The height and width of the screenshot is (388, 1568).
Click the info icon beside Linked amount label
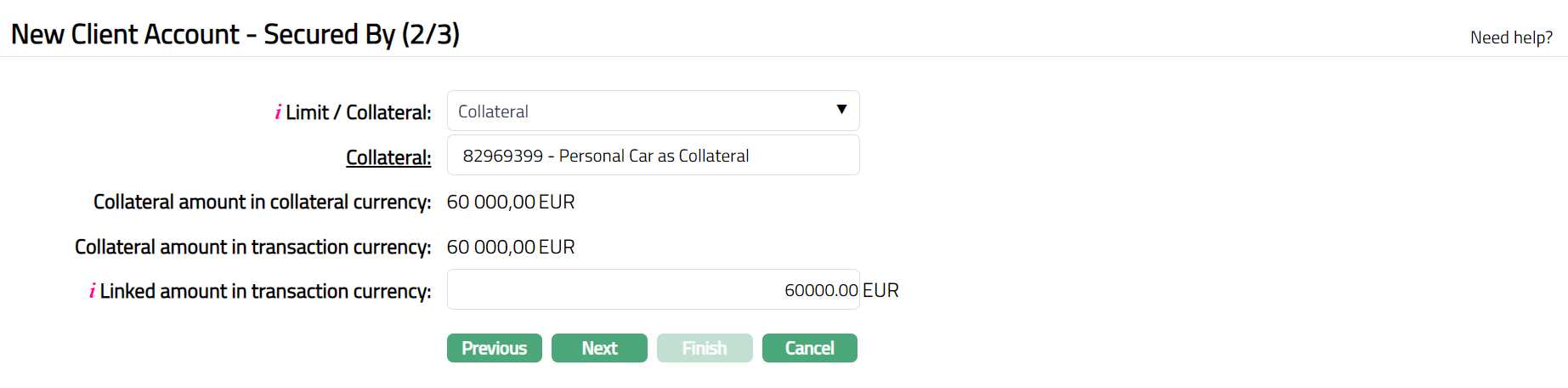(x=92, y=291)
